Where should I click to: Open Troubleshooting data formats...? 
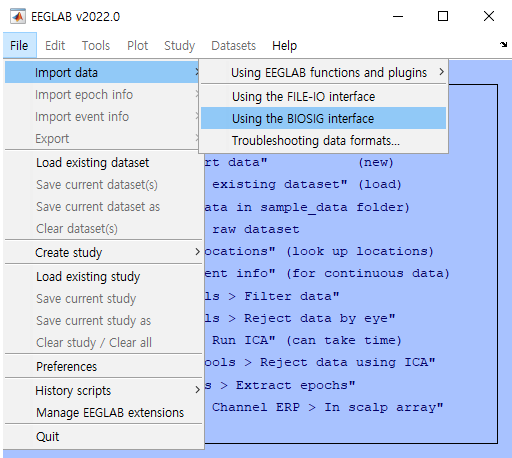coord(323,141)
